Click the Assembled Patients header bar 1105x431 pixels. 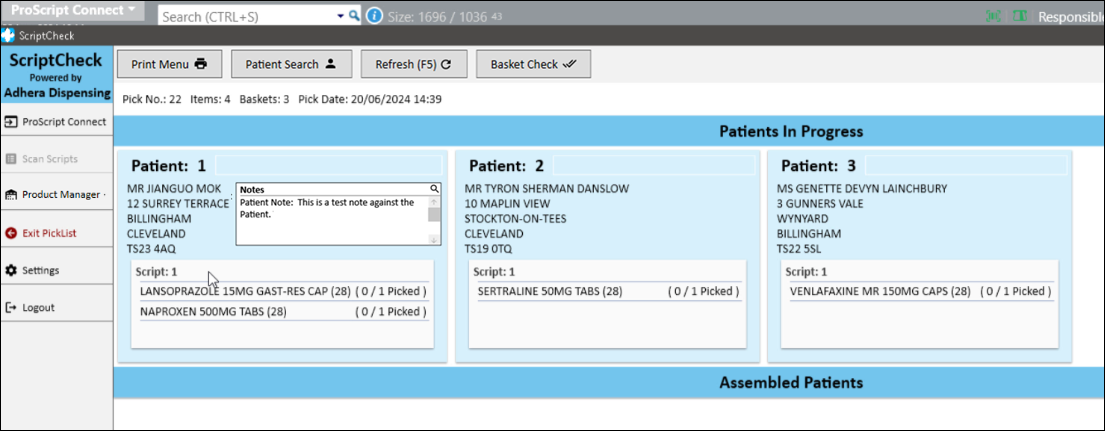pyautogui.click(x=609, y=382)
